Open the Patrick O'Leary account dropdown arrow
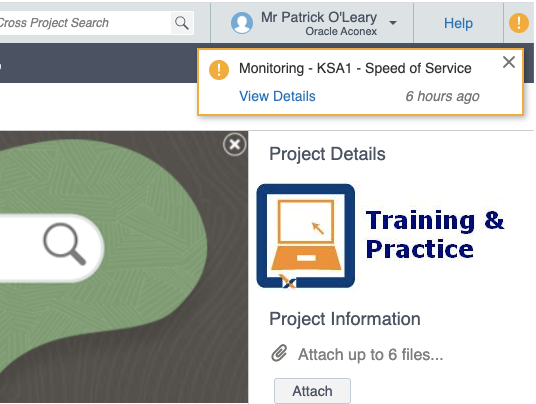Image resolution: width=536 pixels, height=404 pixels. click(393, 23)
